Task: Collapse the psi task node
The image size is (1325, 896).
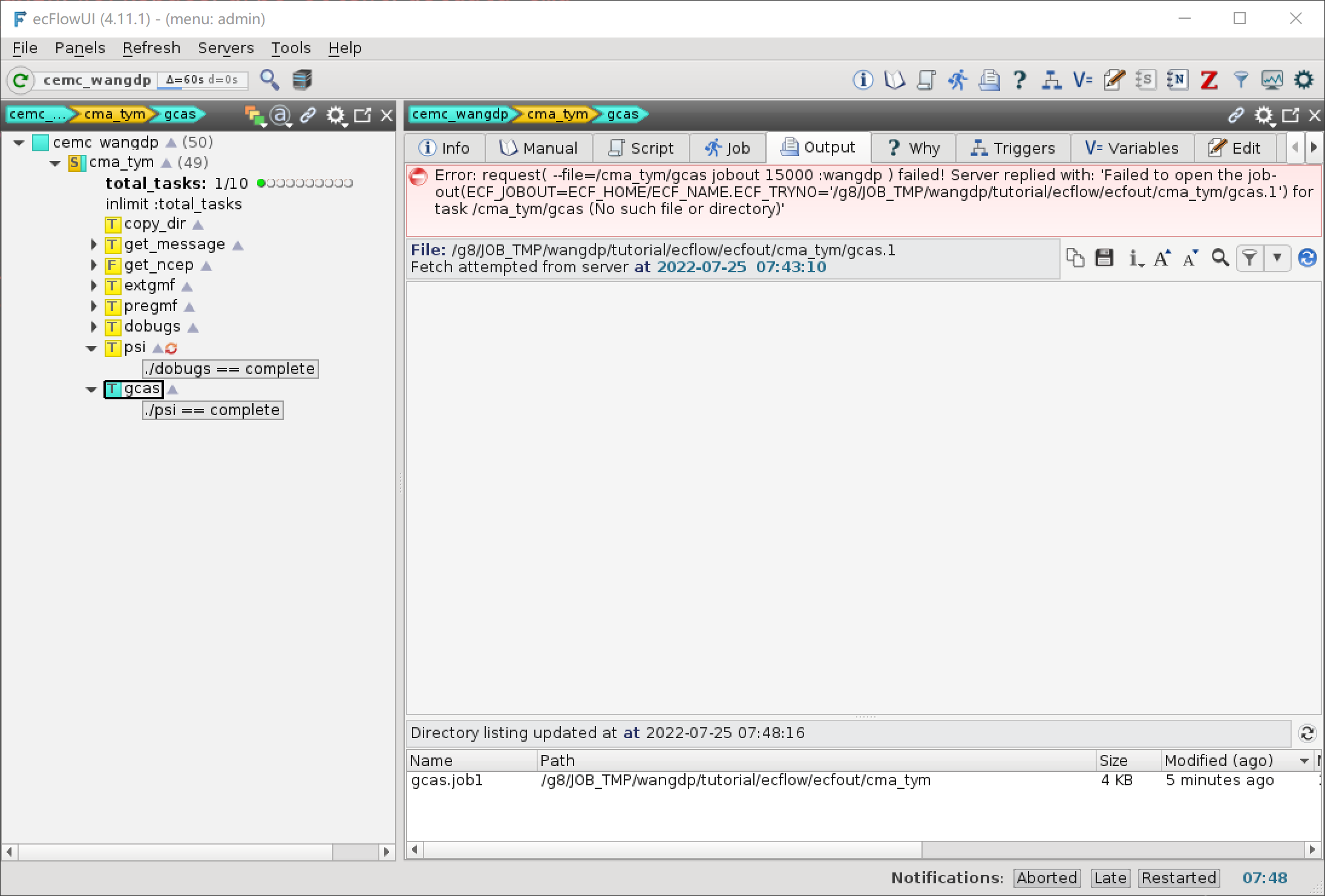Action: tap(91, 348)
